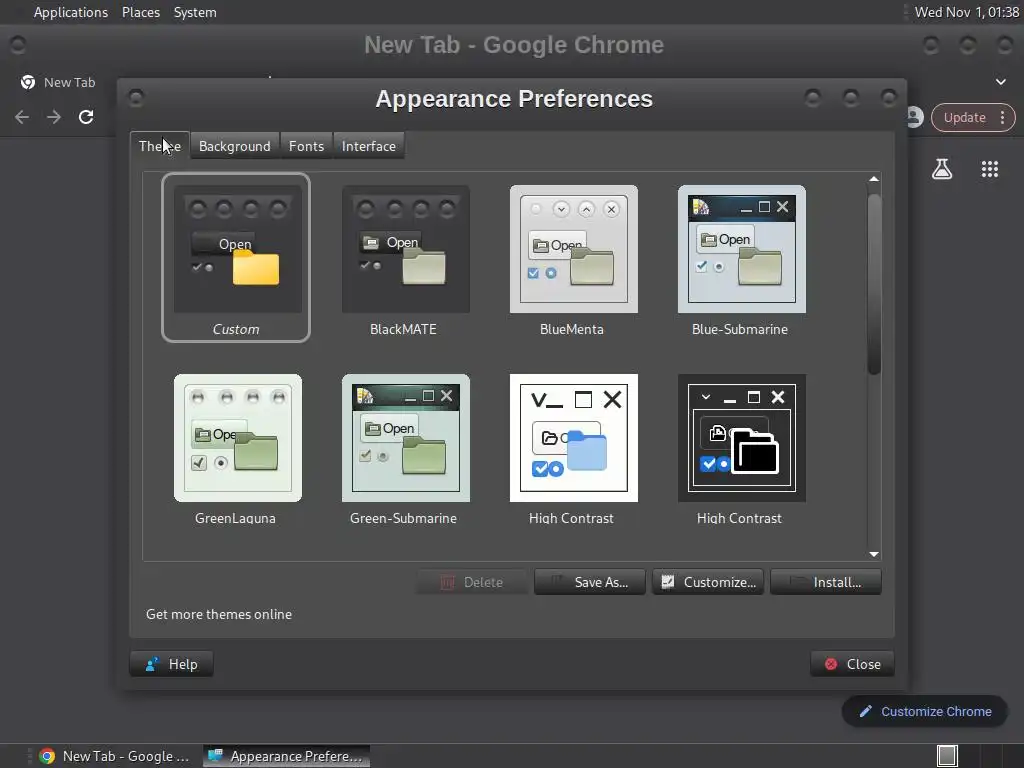Go forward in Chrome
1024x768 pixels.
[54, 117]
